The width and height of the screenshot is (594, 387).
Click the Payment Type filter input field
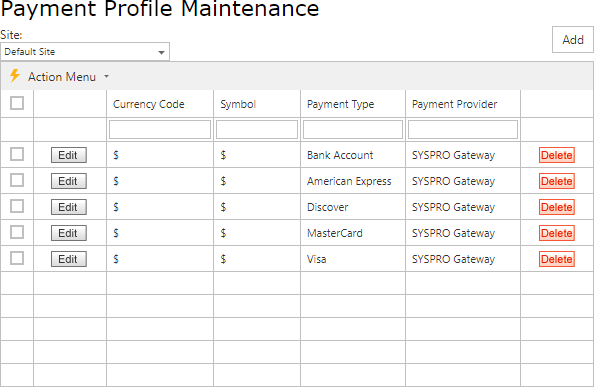pyautogui.click(x=353, y=130)
